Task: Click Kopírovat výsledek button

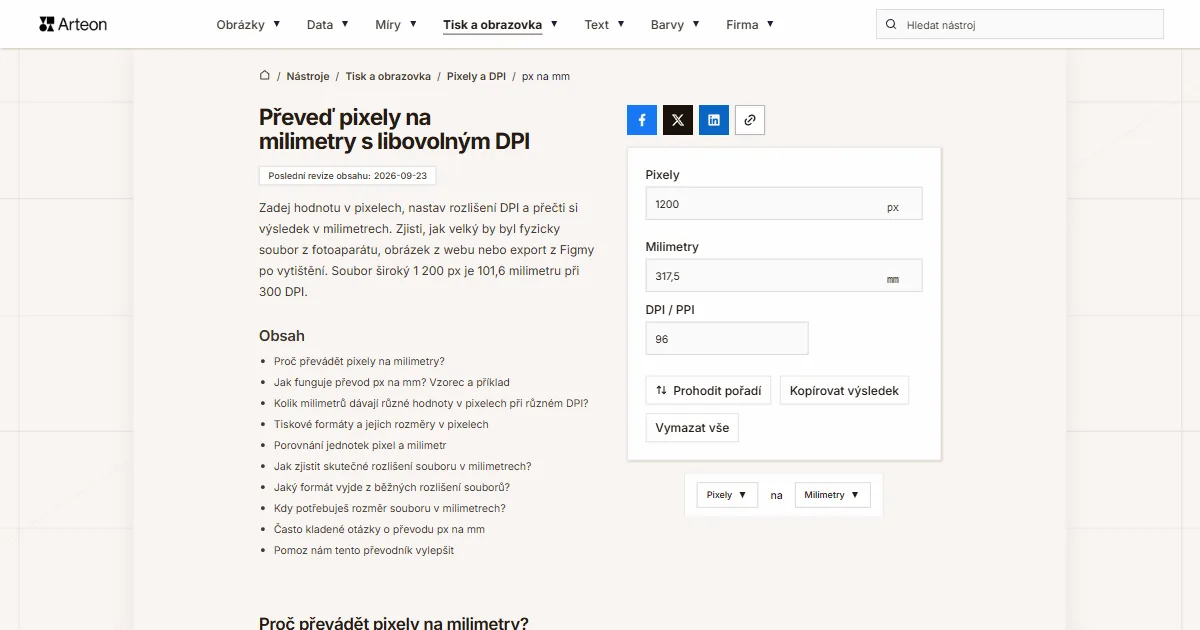Action: click(x=844, y=391)
